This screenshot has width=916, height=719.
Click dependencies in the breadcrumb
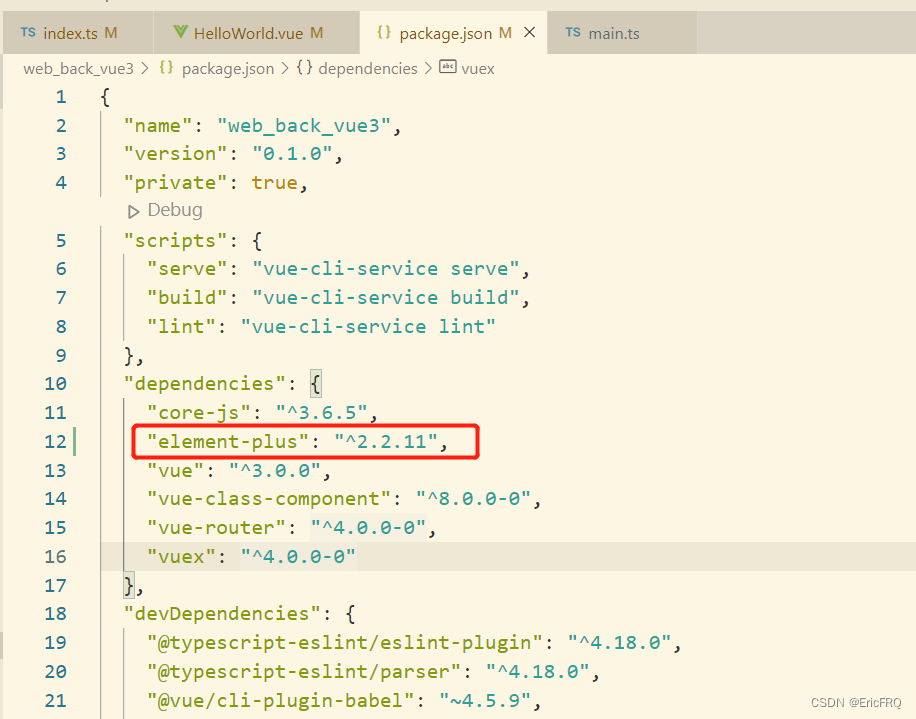point(368,69)
